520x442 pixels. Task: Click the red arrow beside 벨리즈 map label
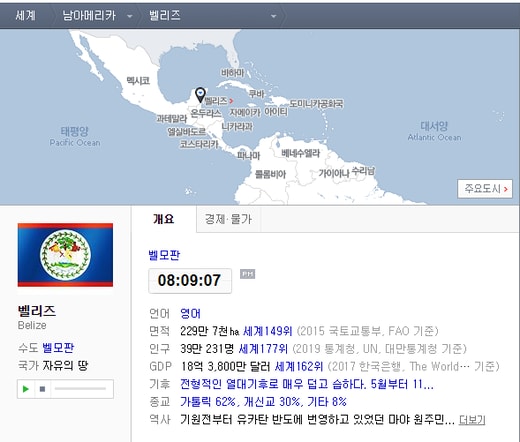coord(231,101)
